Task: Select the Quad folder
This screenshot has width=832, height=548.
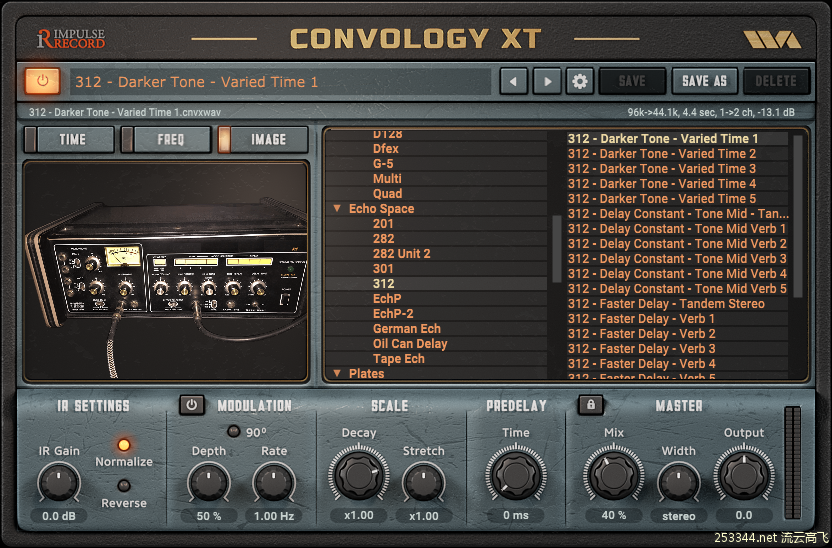Action: (x=387, y=194)
